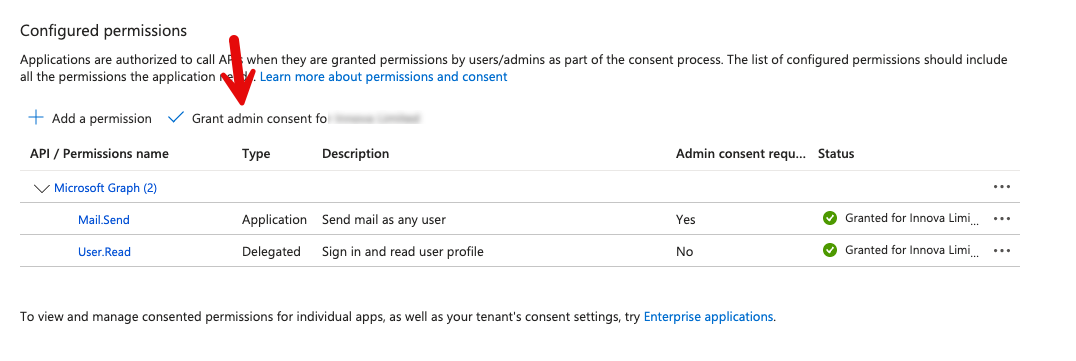Follow Learn more about permissions and consent link
Image resolution: width=1076 pixels, height=361 pixels.
click(x=384, y=76)
